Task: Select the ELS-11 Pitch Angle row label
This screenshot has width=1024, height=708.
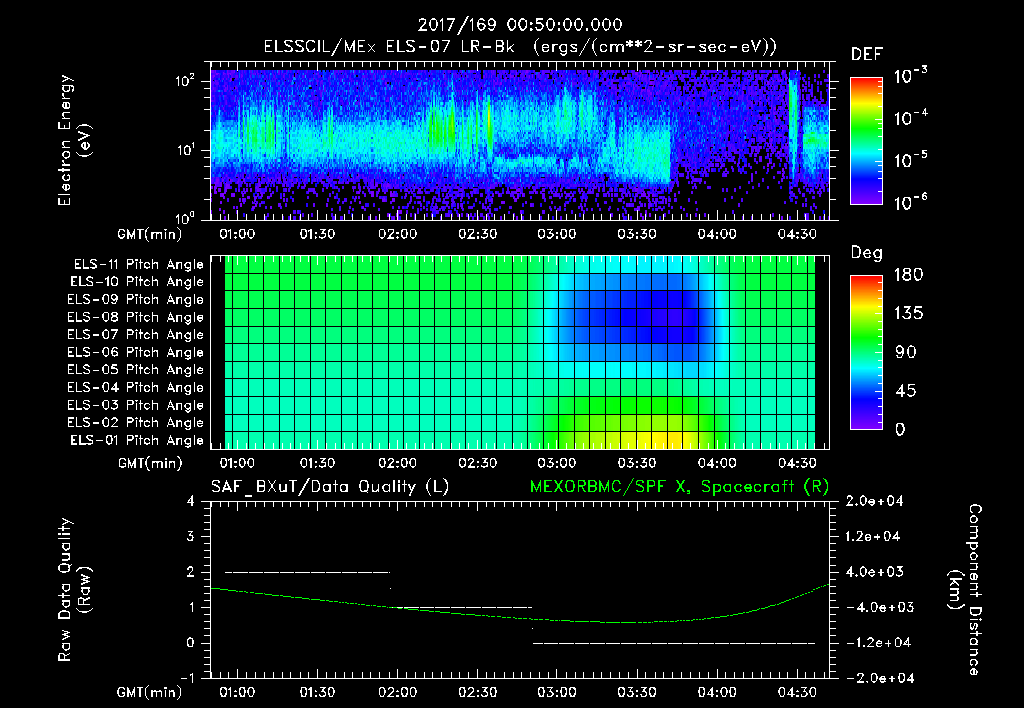Action: pos(138,265)
